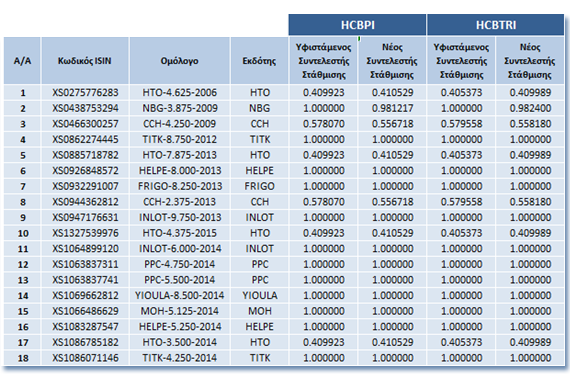Select bond cell YIOULA-8.500-2014
This screenshot has width=570, height=380.
pos(180,296)
